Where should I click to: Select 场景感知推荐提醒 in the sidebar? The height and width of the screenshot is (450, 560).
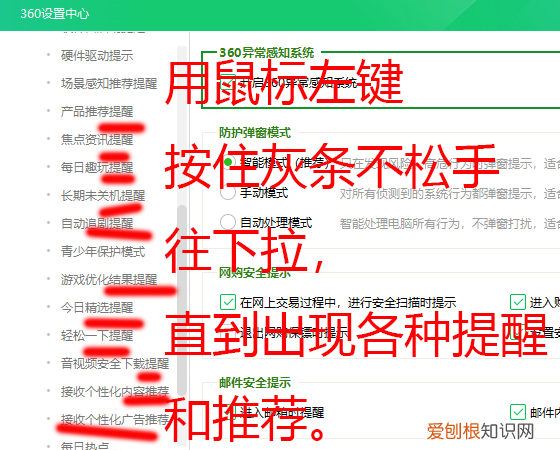(109, 83)
